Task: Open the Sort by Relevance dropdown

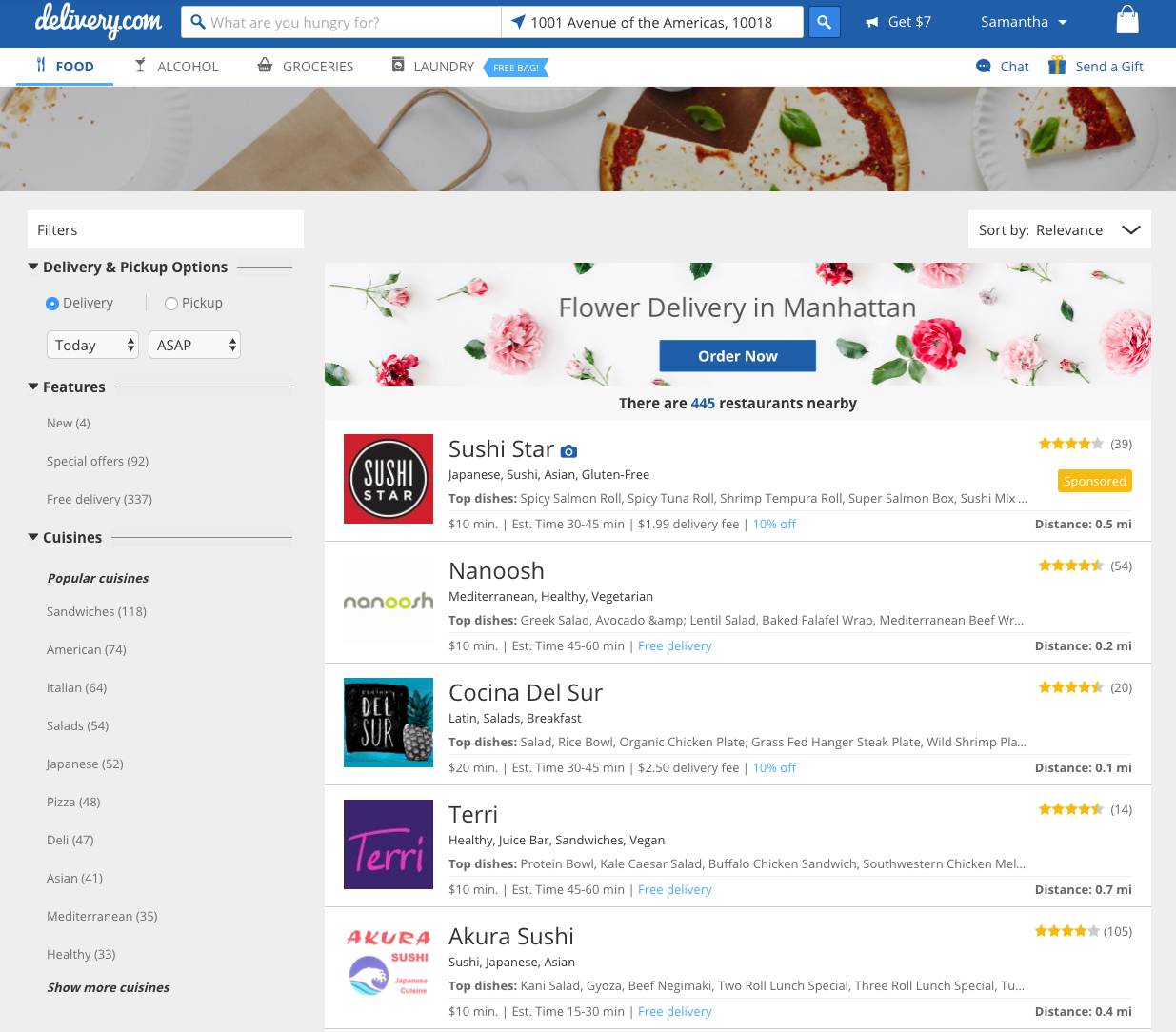Action: pyautogui.click(x=1059, y=229)
